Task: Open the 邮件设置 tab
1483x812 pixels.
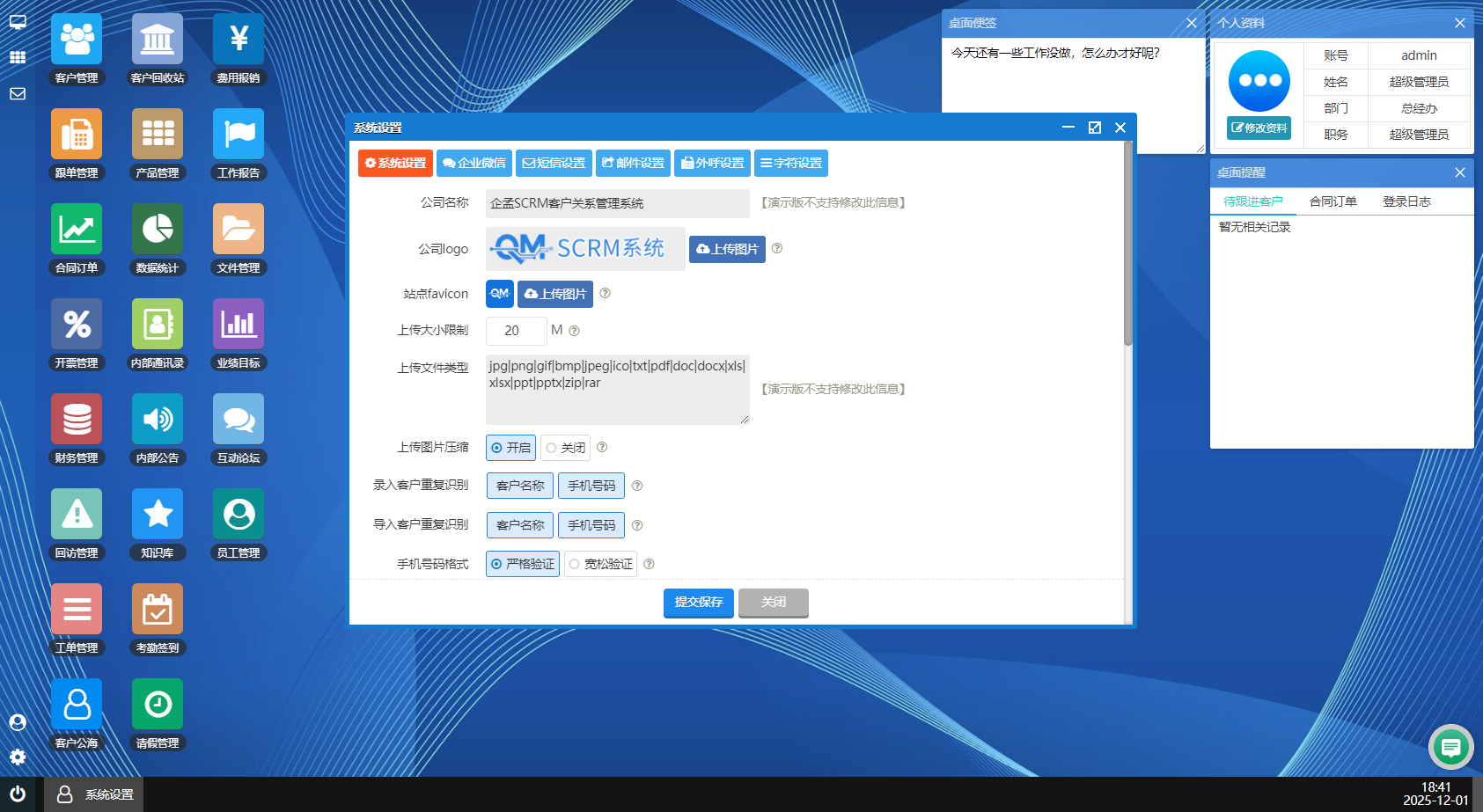Action: [633, 163]
